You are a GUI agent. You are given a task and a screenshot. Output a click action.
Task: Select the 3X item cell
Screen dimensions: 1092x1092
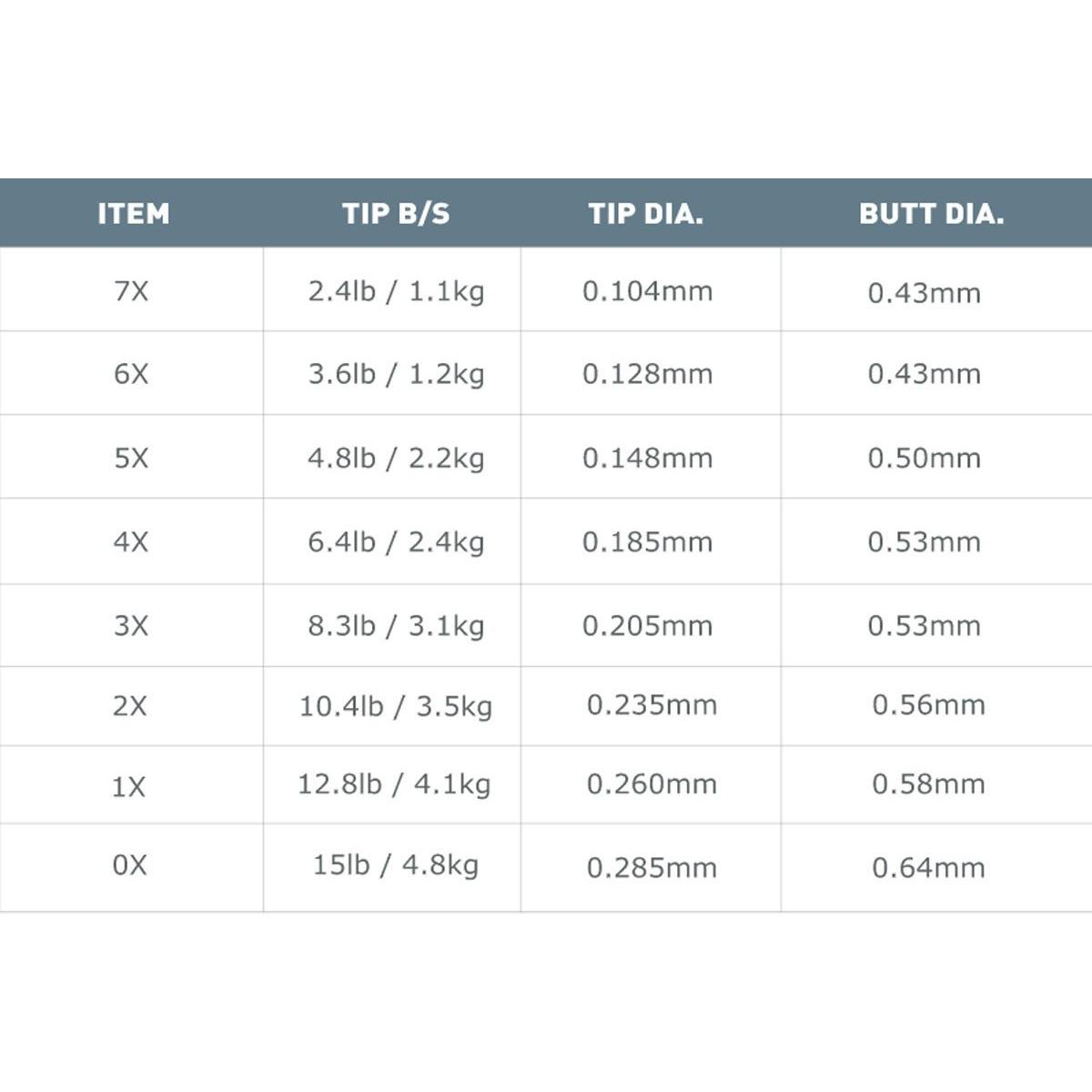[x=131, y=626]
